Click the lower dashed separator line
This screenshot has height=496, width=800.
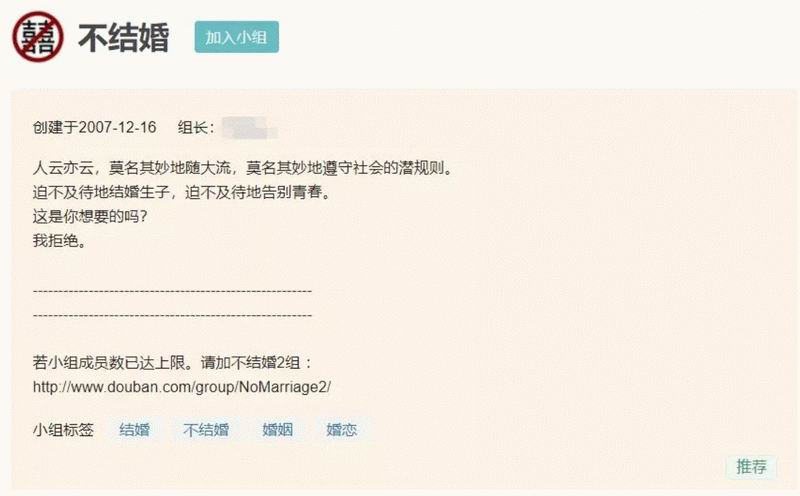(172, 316)
